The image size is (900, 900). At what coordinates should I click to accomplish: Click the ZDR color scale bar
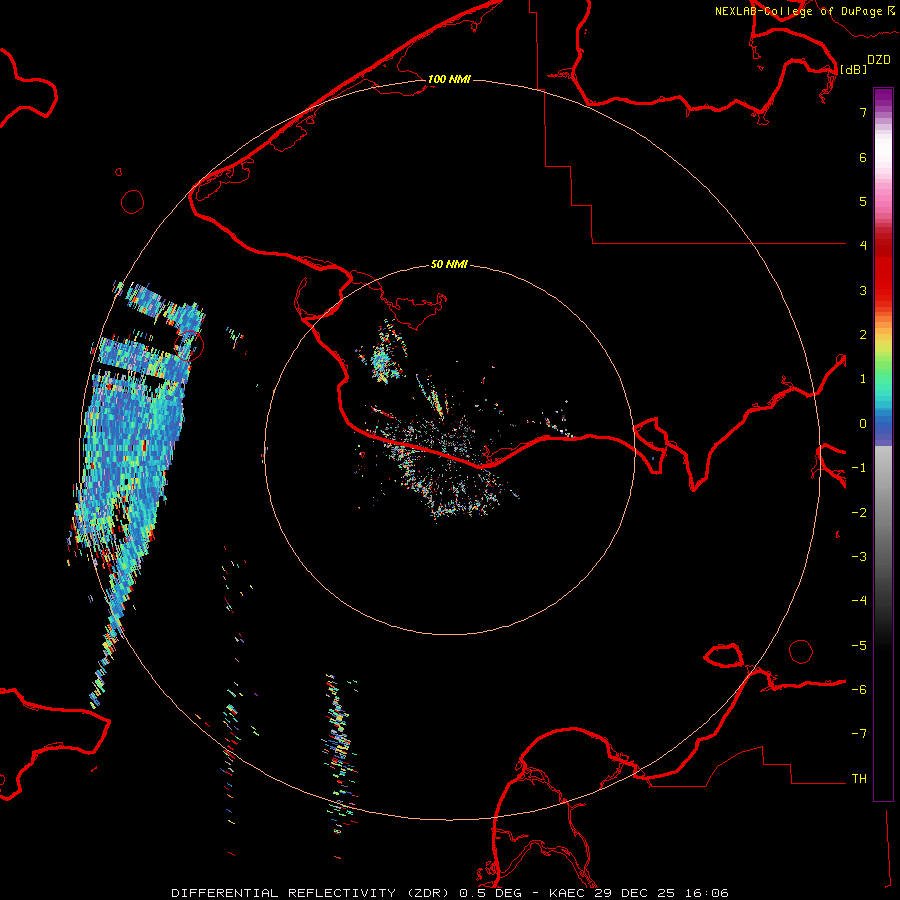883,444
